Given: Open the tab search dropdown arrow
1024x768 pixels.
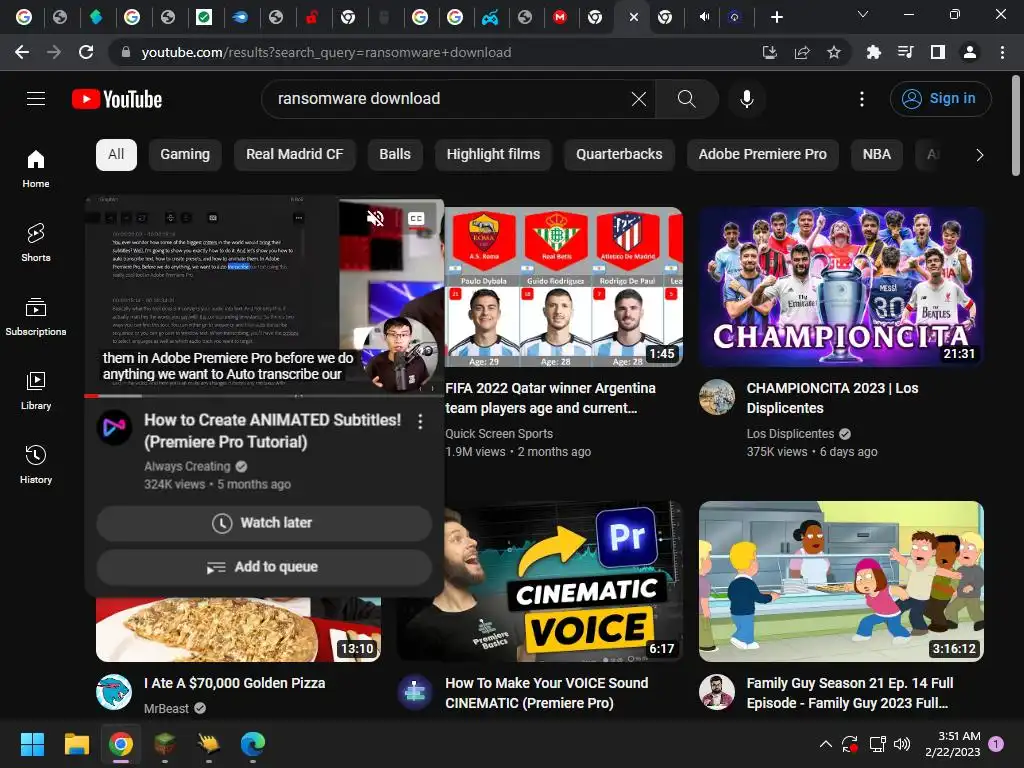Looking at the screenshot, I should pyautogui.click(x=863, y=14).
